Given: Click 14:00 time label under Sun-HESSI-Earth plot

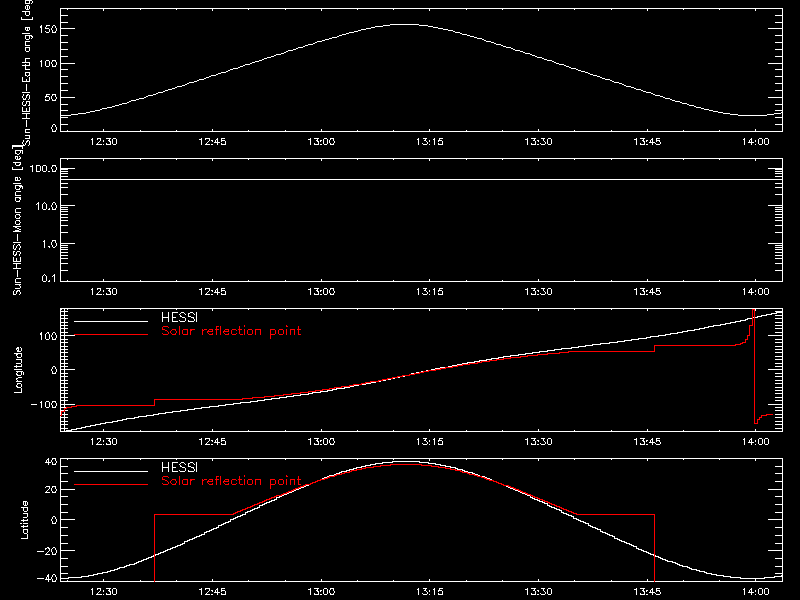Looking at the screenshot, I should pos(756,141).
